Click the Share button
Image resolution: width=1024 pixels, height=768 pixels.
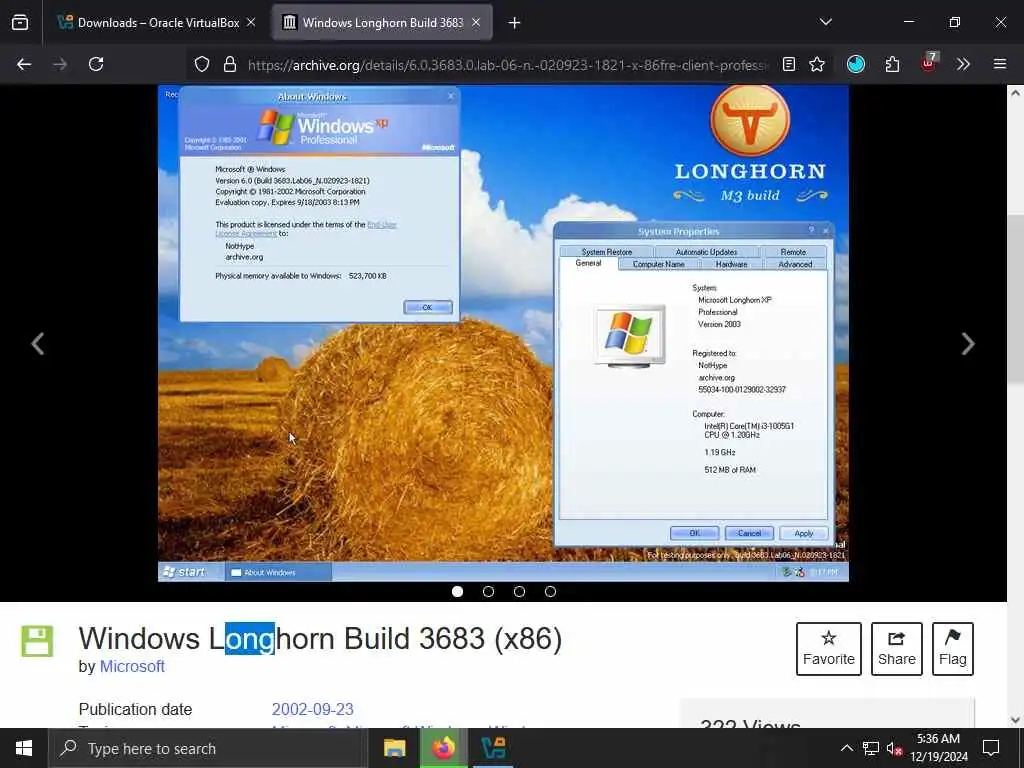[x=897, y=648]
